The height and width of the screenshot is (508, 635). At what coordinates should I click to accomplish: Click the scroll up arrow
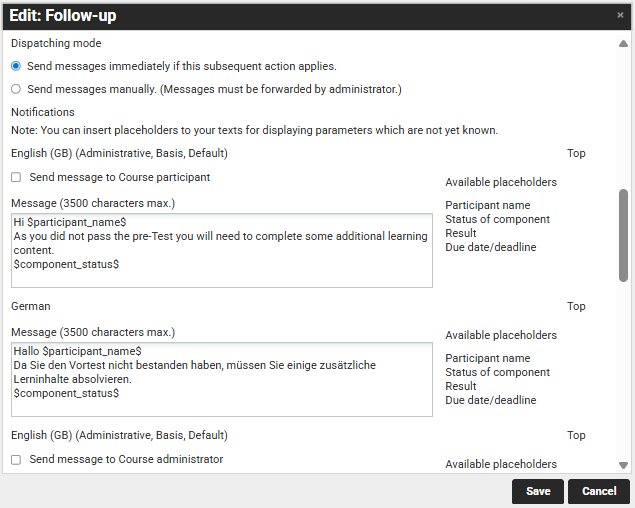coord(623,44)
